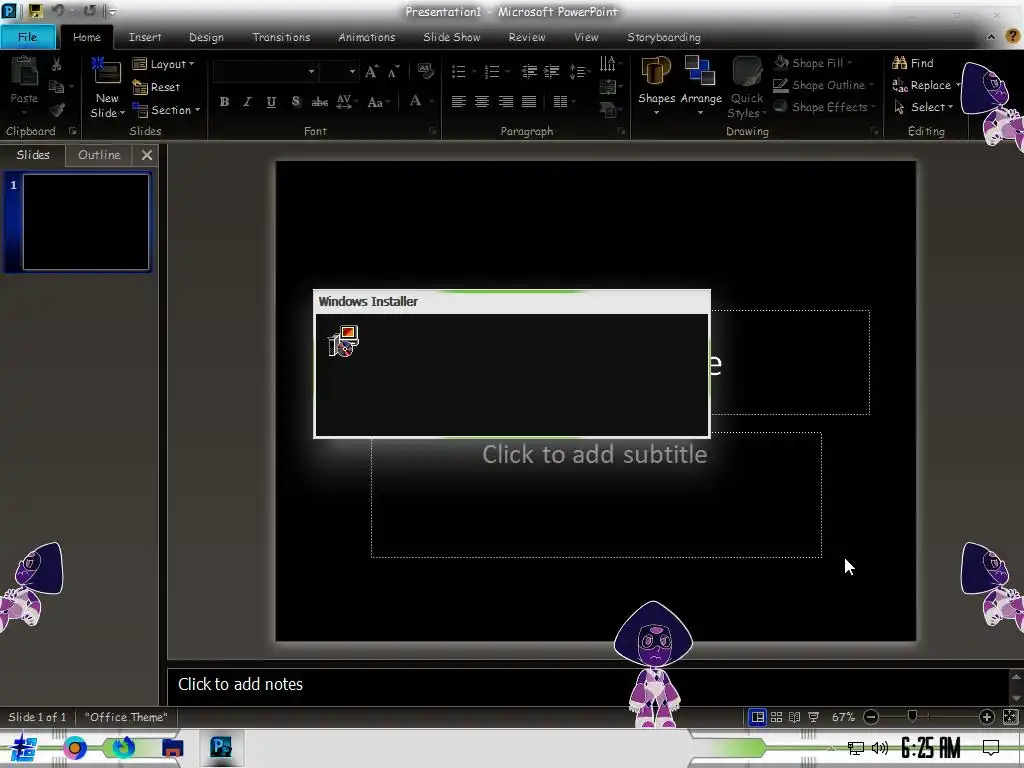Screen dimensions: 1024x768
Task: Switch to Slide Sorter view in status bar
Action: point(776,717)
